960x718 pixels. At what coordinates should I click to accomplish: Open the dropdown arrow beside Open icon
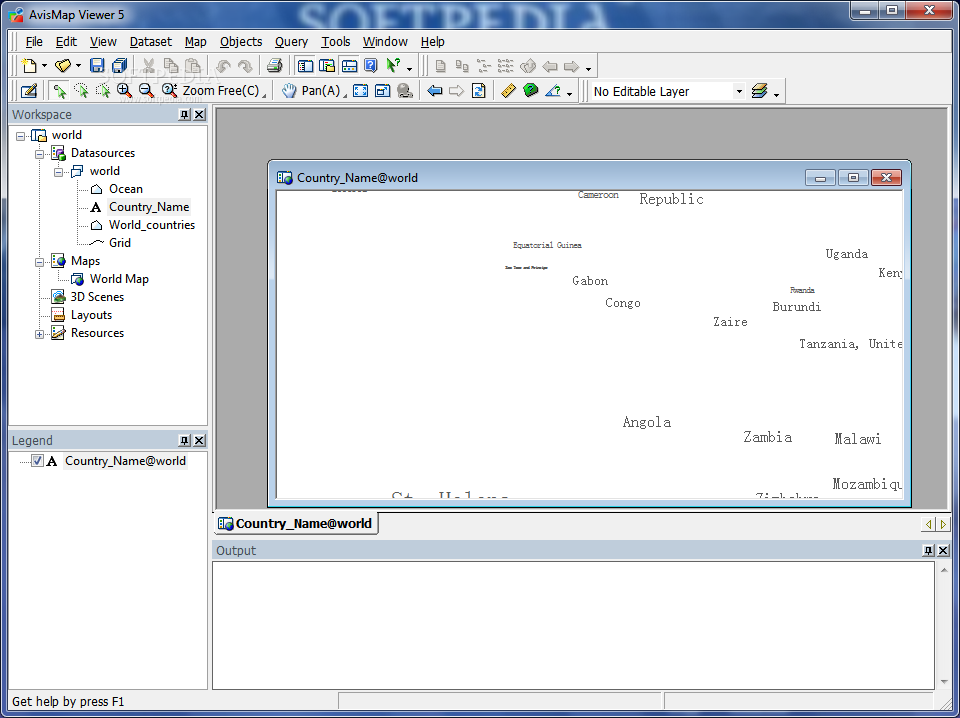[78, 66]
